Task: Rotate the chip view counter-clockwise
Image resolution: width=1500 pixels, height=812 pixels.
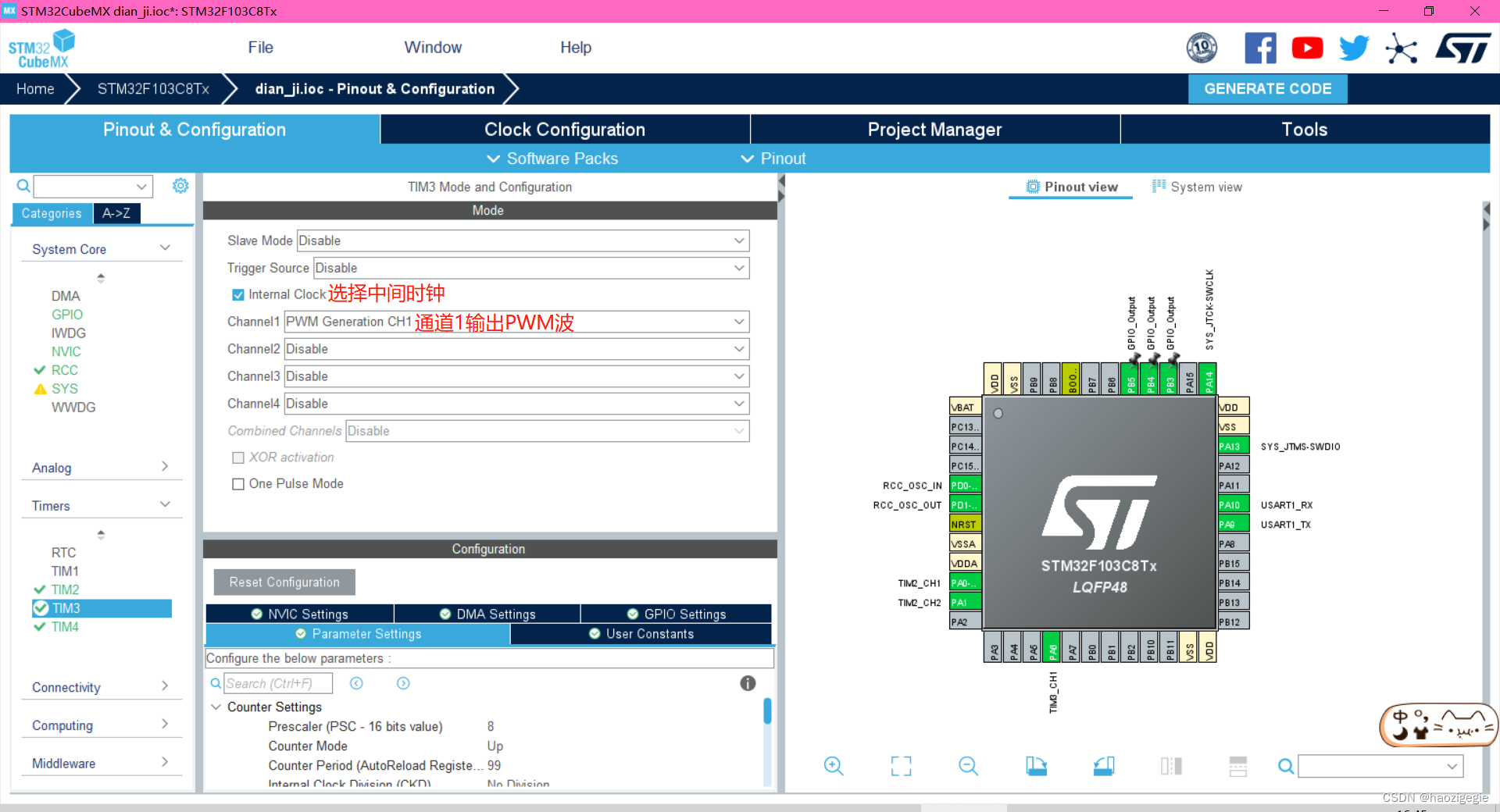Action: (x=1104, y=766)
